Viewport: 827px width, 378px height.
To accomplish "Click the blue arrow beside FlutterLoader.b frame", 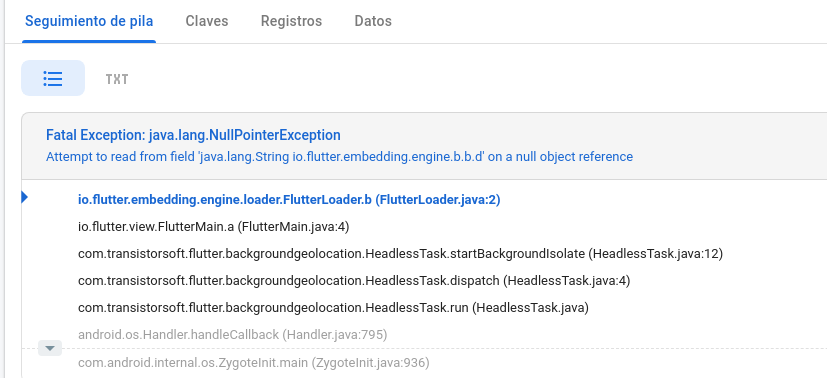I will tap(24, 197).
